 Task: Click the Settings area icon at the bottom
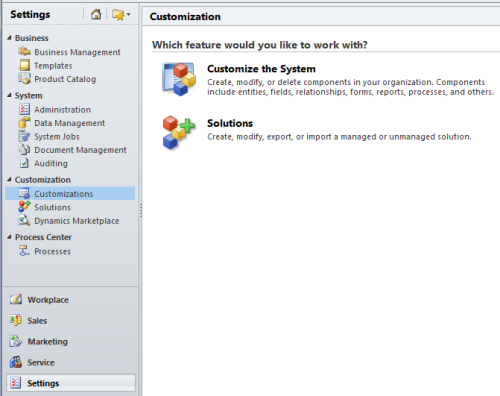point(16,383)
